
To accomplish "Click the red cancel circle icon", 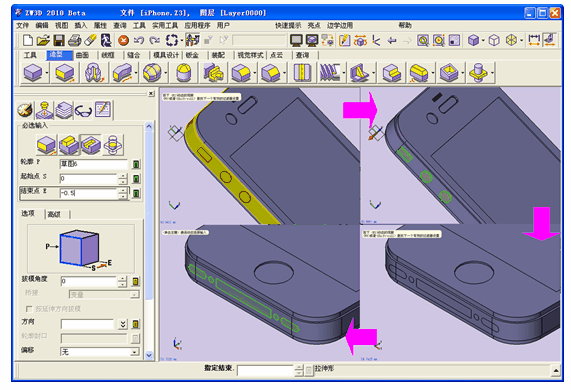I will point(123,40).
